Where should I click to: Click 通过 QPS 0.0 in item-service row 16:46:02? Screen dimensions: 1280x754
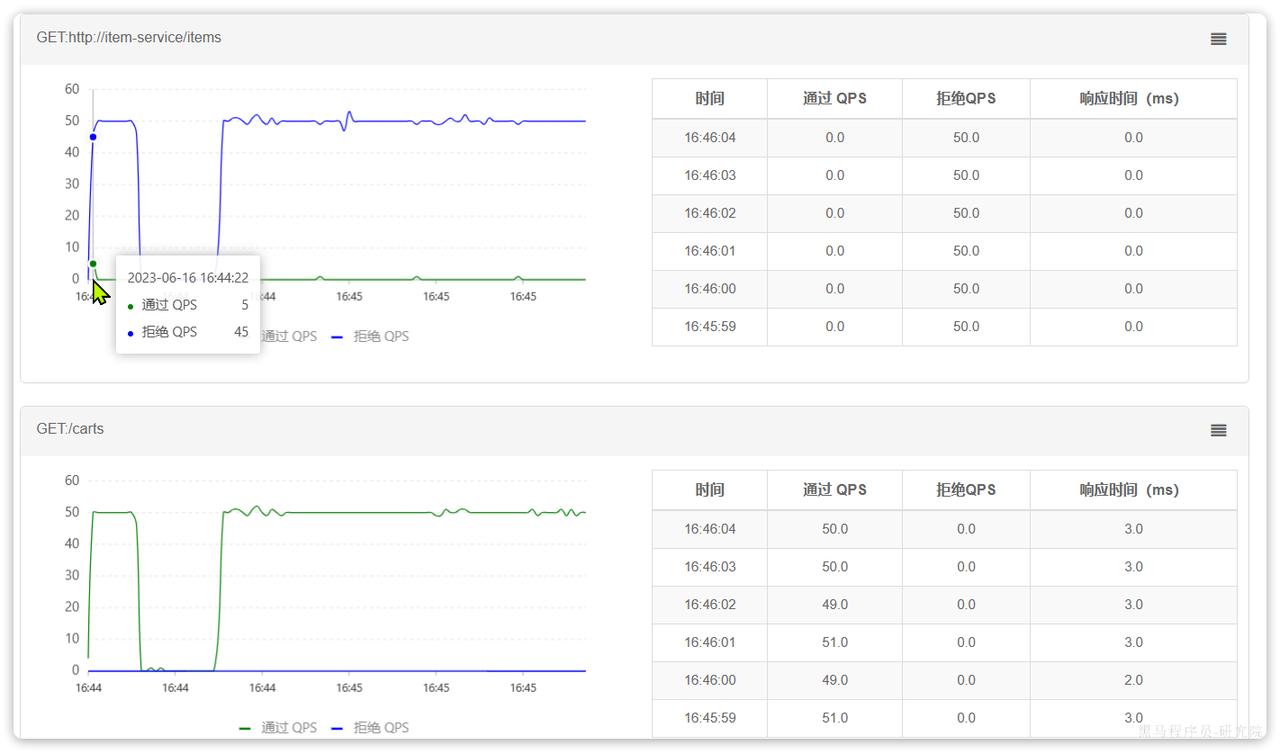pos(835,214)
